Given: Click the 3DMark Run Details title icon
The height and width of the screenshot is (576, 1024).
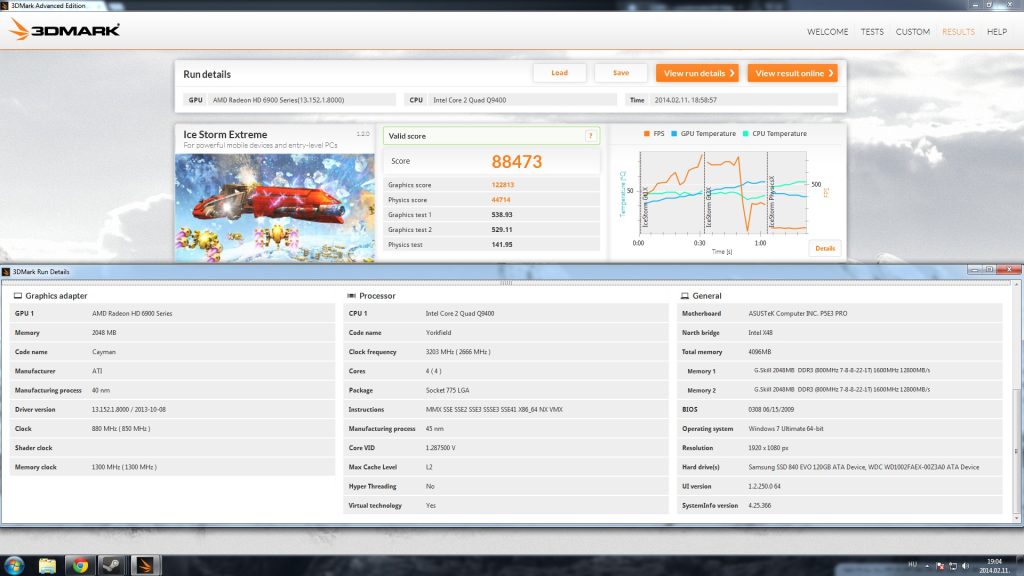Looking at the screenshot, I should click(x=6, y=272).
